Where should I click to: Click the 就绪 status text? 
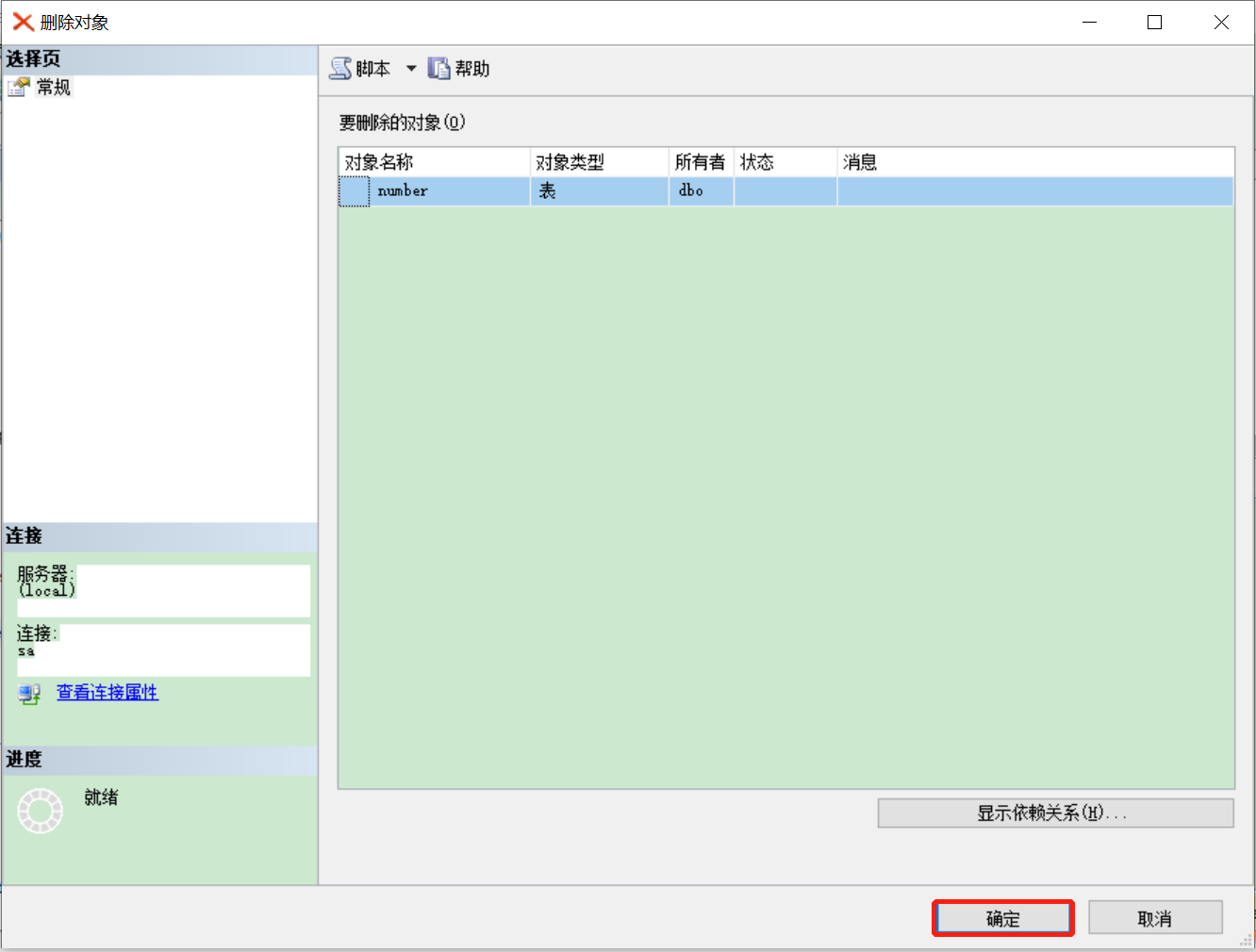coord(102,797)
